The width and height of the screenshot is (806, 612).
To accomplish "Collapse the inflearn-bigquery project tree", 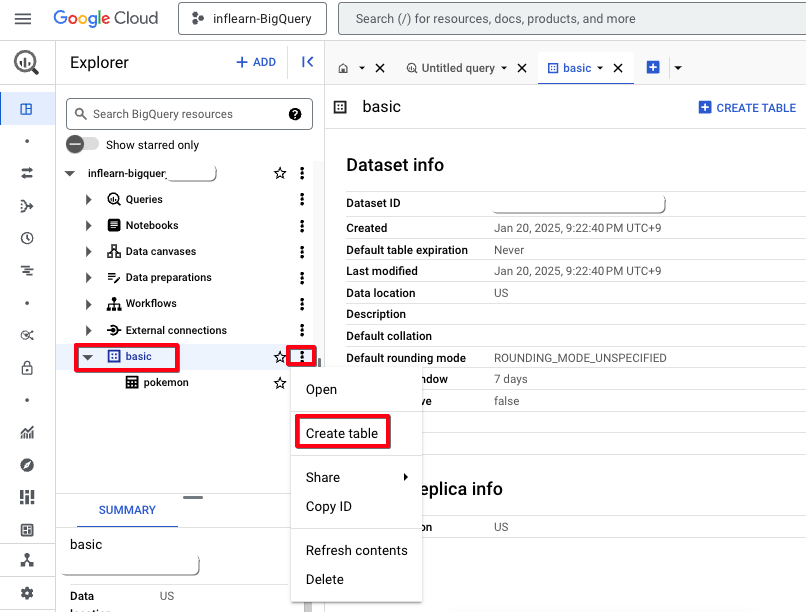I will coord(70,174).
